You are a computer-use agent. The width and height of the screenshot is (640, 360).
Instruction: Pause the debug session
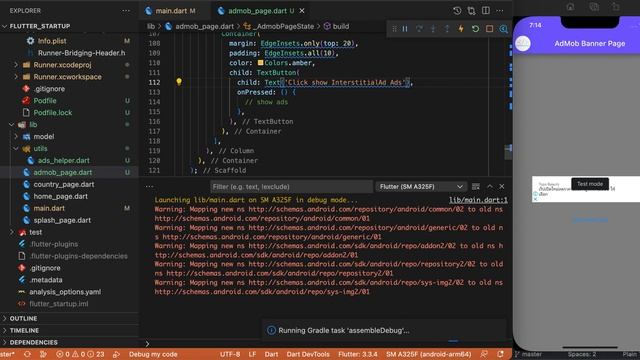405,29
